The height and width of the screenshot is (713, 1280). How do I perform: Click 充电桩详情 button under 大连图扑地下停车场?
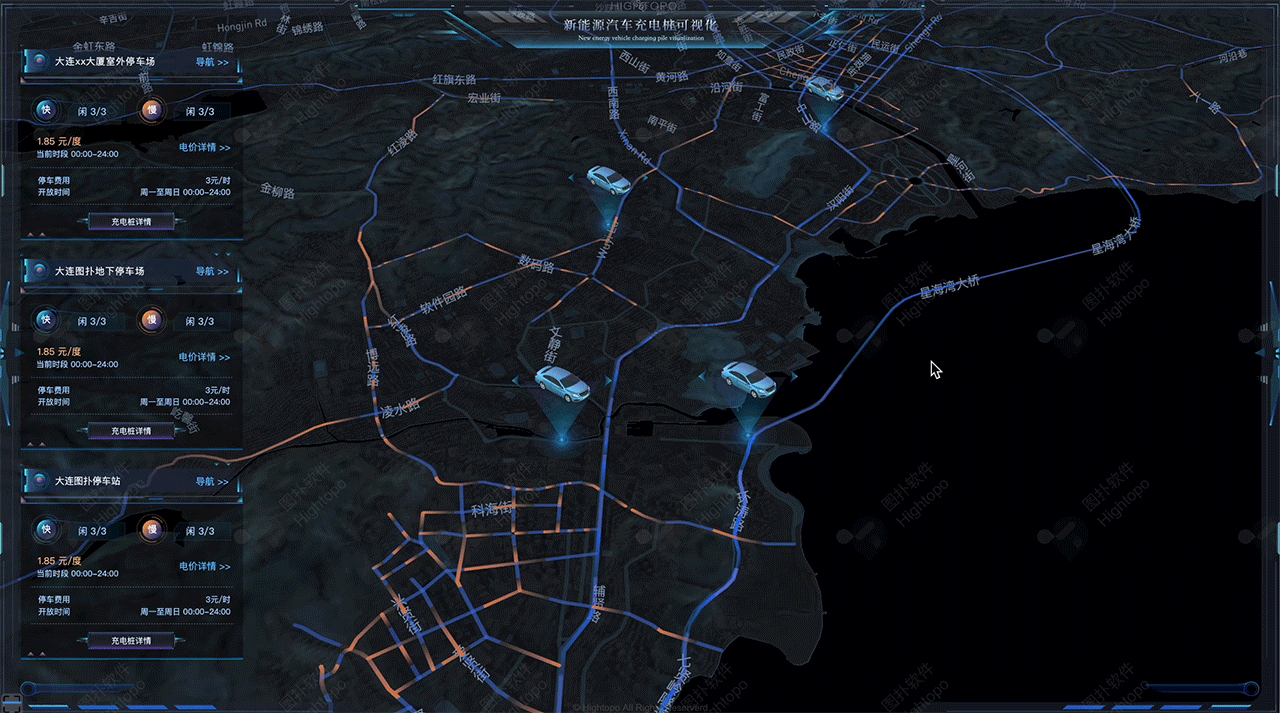tap(131, 431)
